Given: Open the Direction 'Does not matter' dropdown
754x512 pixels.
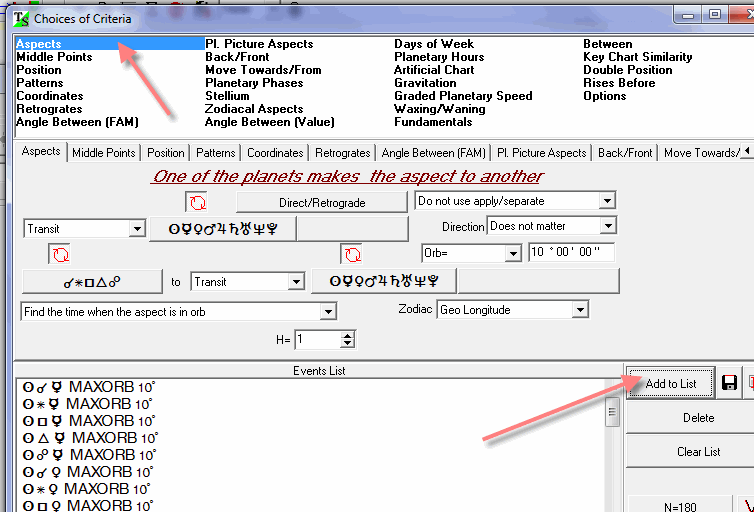Looking at the screenshot, I should tap(607, 226).
